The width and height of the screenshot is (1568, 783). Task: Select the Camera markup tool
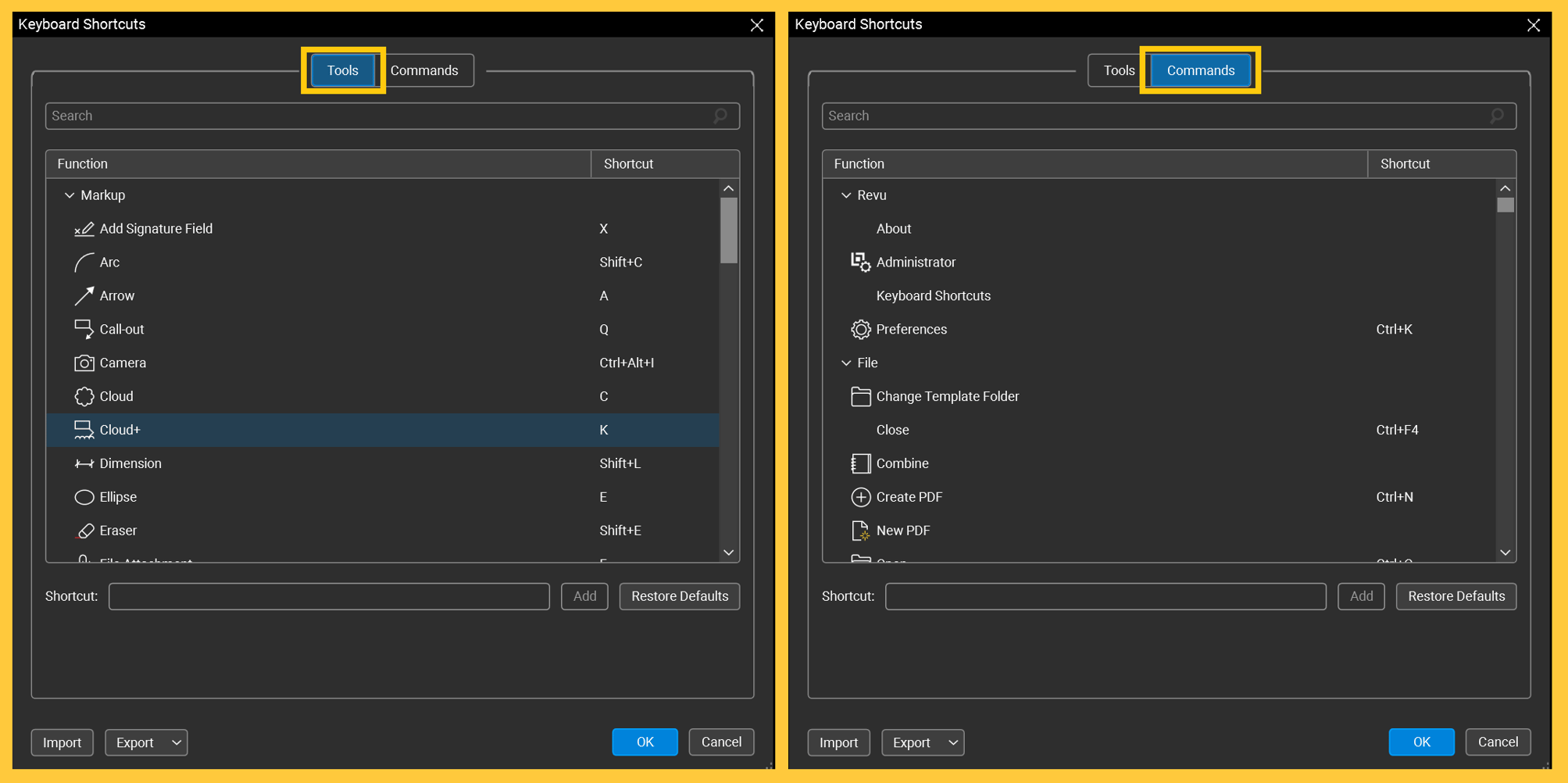pos(84,363)
